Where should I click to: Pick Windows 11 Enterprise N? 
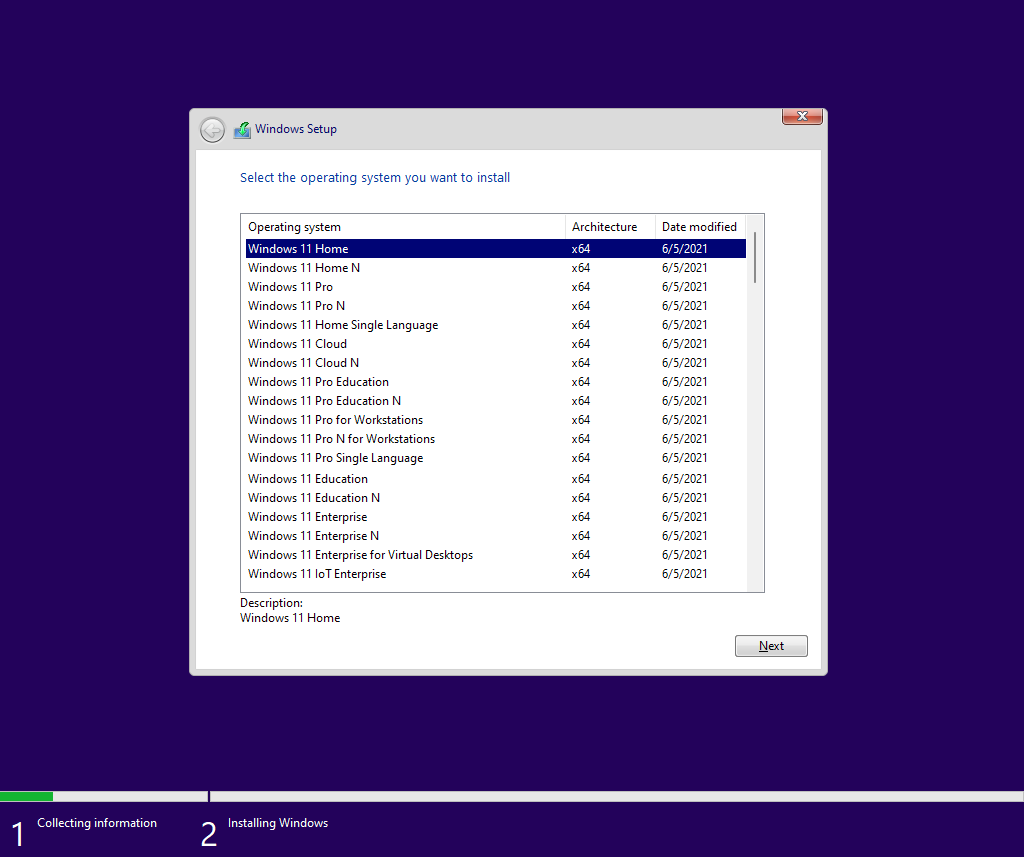[496, 536]
